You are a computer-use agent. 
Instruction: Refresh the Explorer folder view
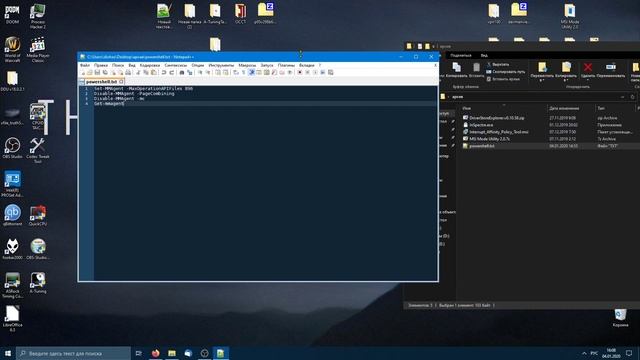pos(632,97)
